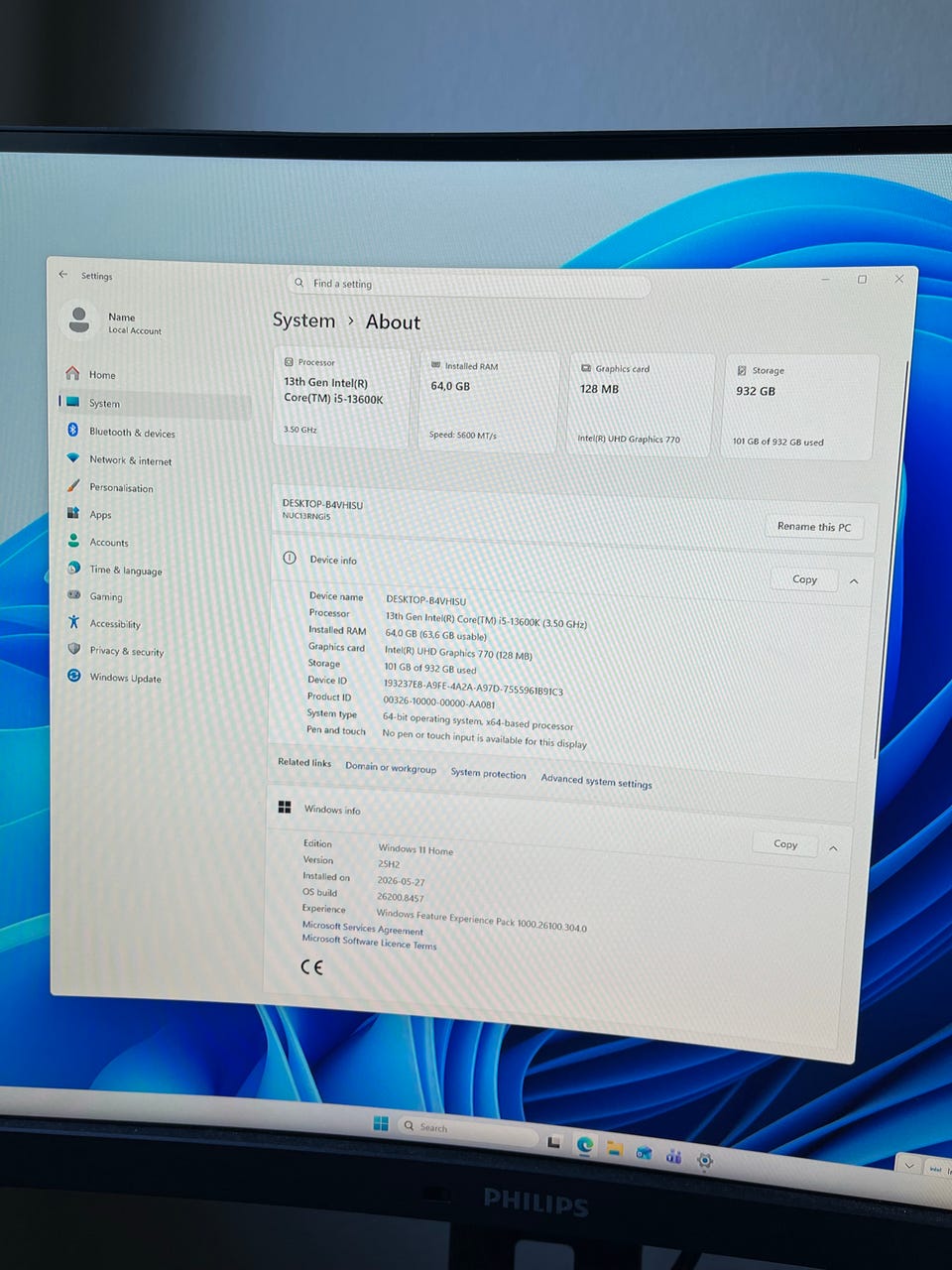
Task: Open Microsoft Software Licence Terms link
Action: (369, 942)
